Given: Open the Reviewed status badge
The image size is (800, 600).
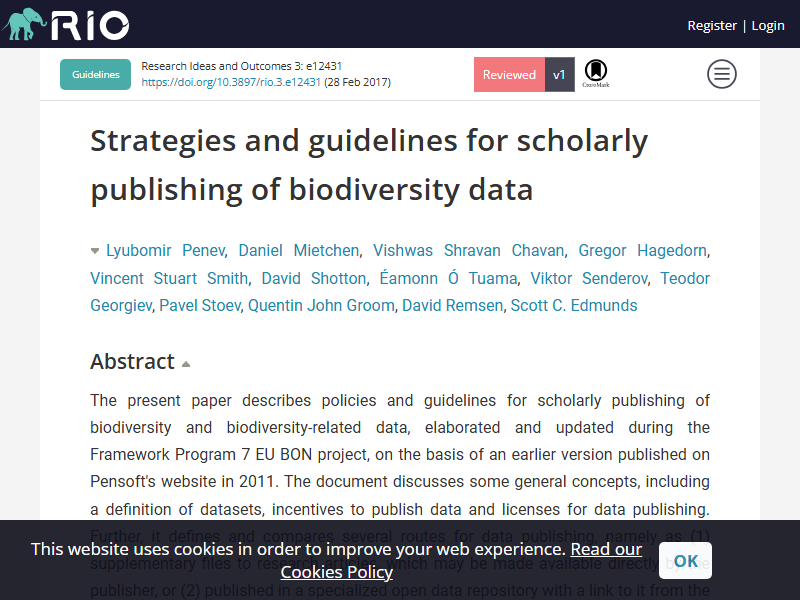Looking at the screenshot, I should click(509, 74).
